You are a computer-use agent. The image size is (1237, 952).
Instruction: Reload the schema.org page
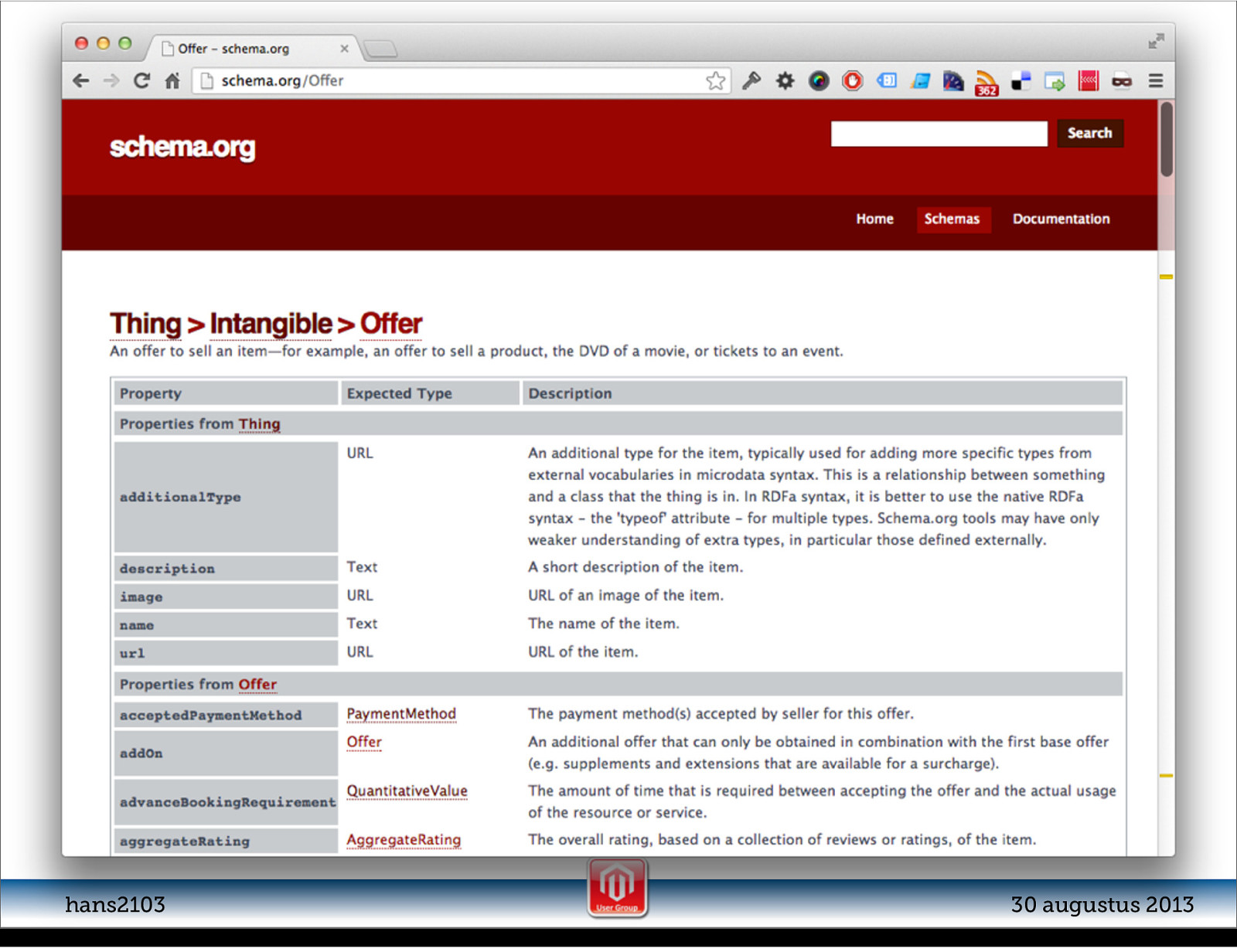141,80
